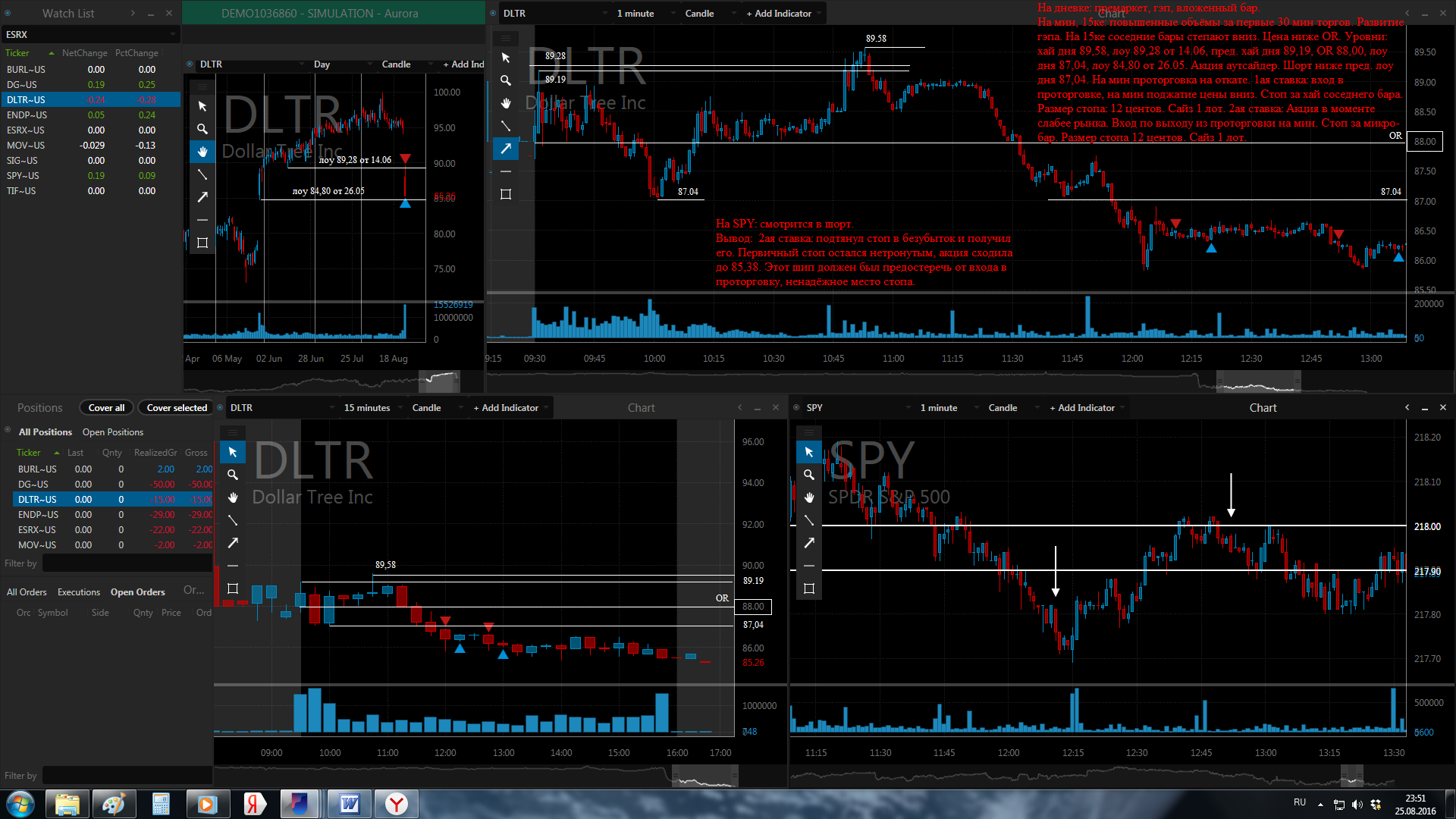Select arrow tool in DLTR 15 minutes chart
Image resolution: width=1456 pixels, height=819 pixels.
tap(233, 543)
